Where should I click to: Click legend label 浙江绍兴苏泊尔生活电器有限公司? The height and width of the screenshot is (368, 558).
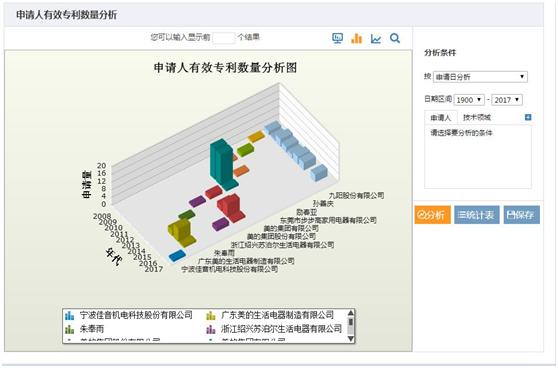[x=281, y=329]
